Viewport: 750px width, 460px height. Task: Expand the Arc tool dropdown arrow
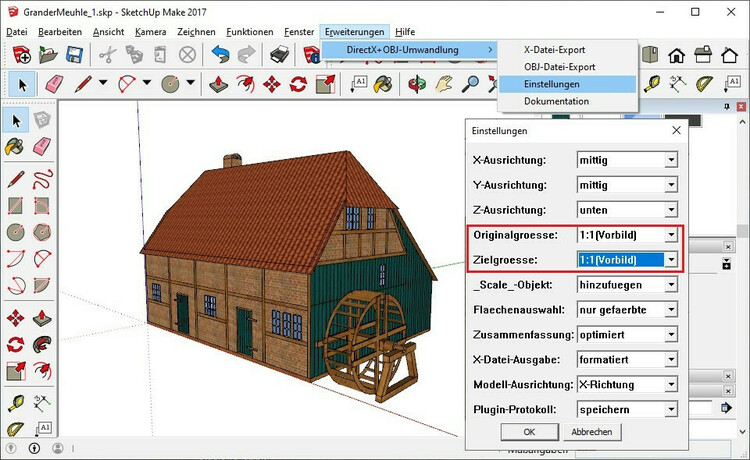pos(147,83)
